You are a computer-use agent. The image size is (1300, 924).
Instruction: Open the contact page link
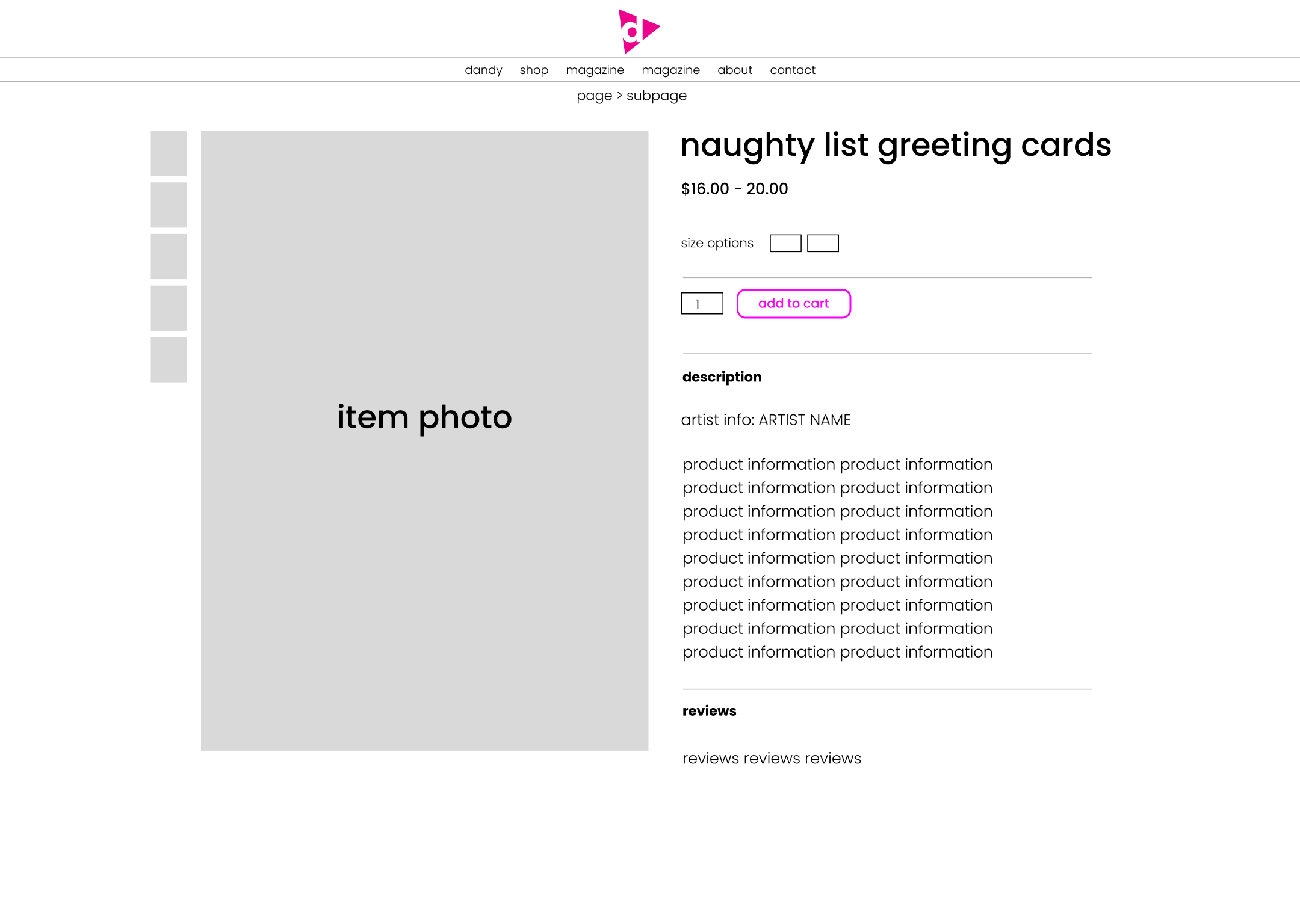pos(793,70)
